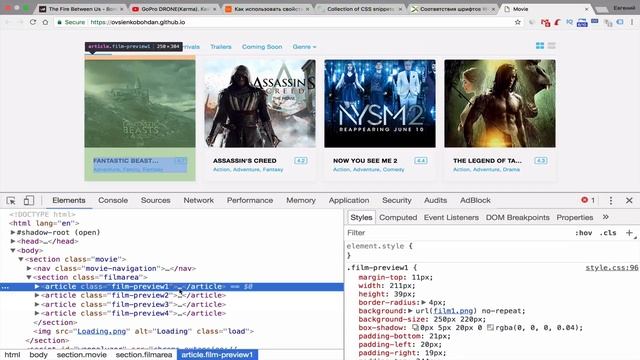Open the Application tab
This screenshot has width=640, height=360.
(x=349, y=200)
